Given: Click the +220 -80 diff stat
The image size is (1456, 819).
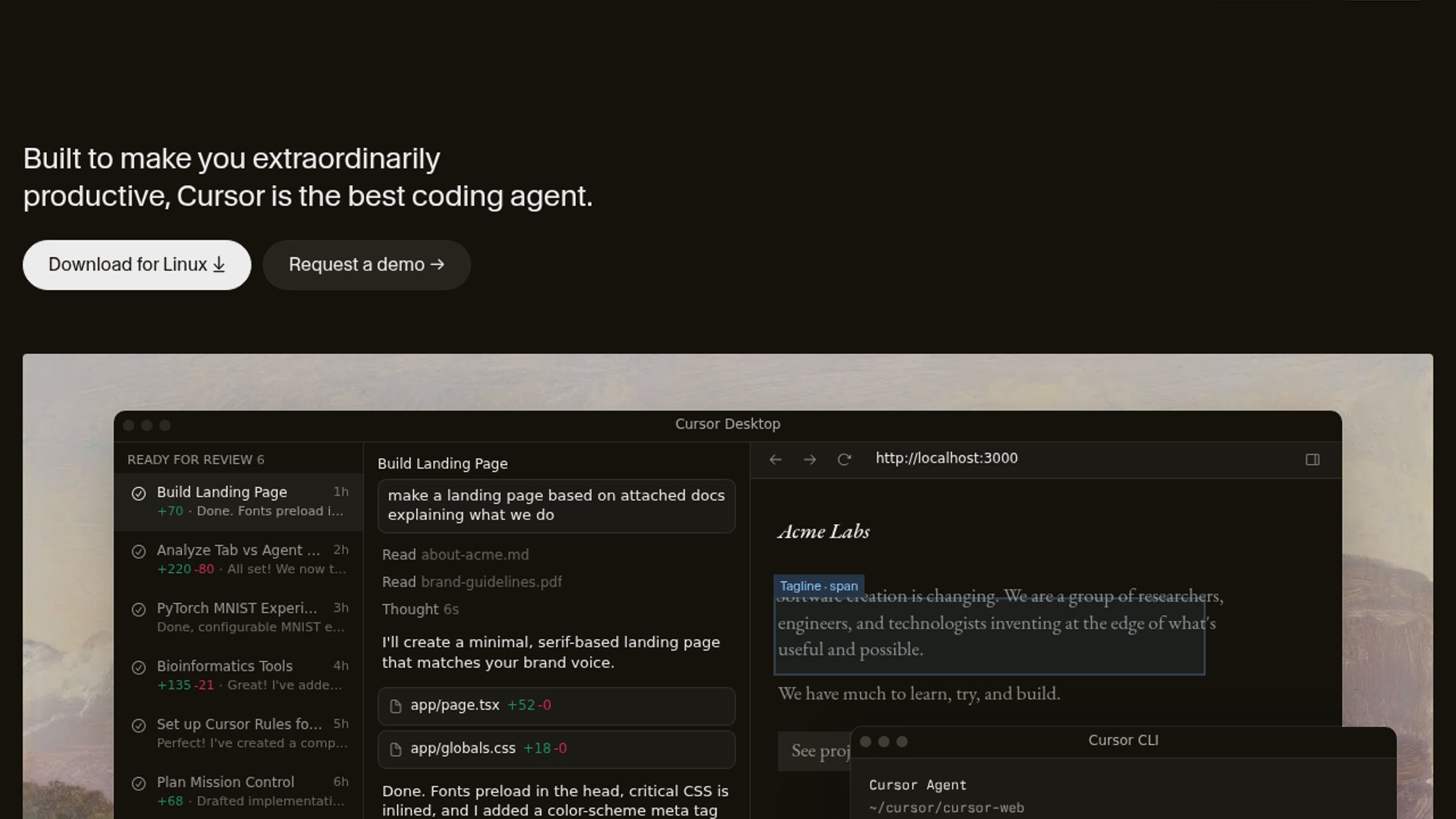Looking at the screenshot, I should pyautogui.click(x=186, y=570).
